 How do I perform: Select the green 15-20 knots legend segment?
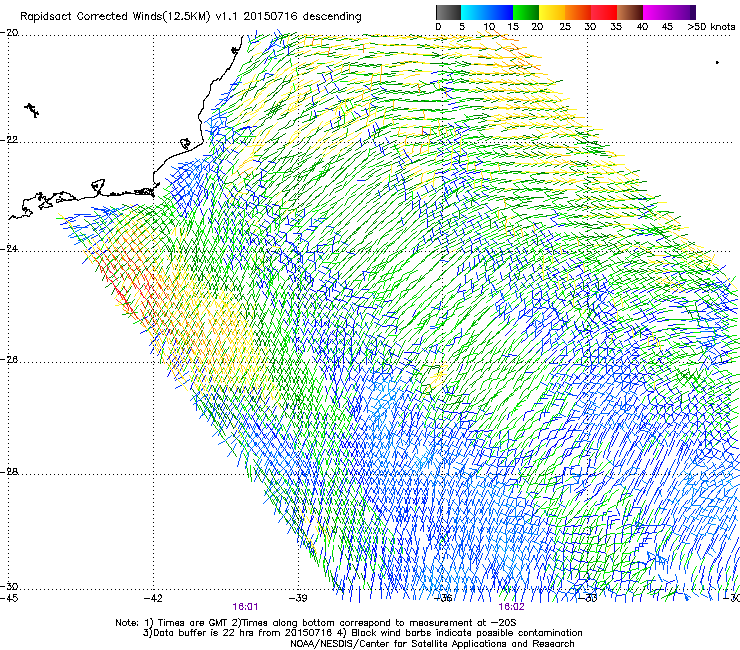point(526,12)
